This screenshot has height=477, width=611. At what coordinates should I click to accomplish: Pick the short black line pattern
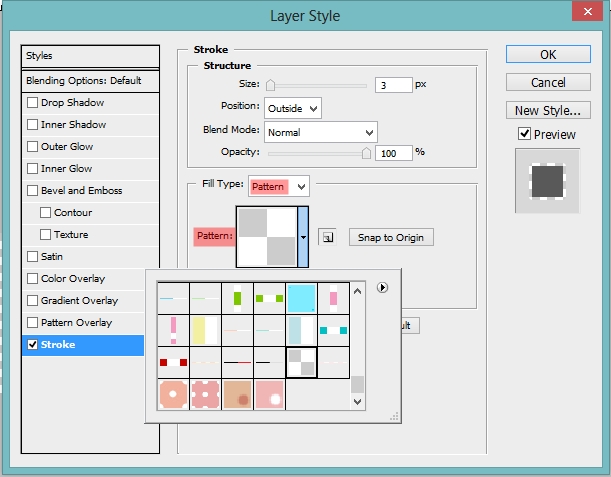(269, 362)
